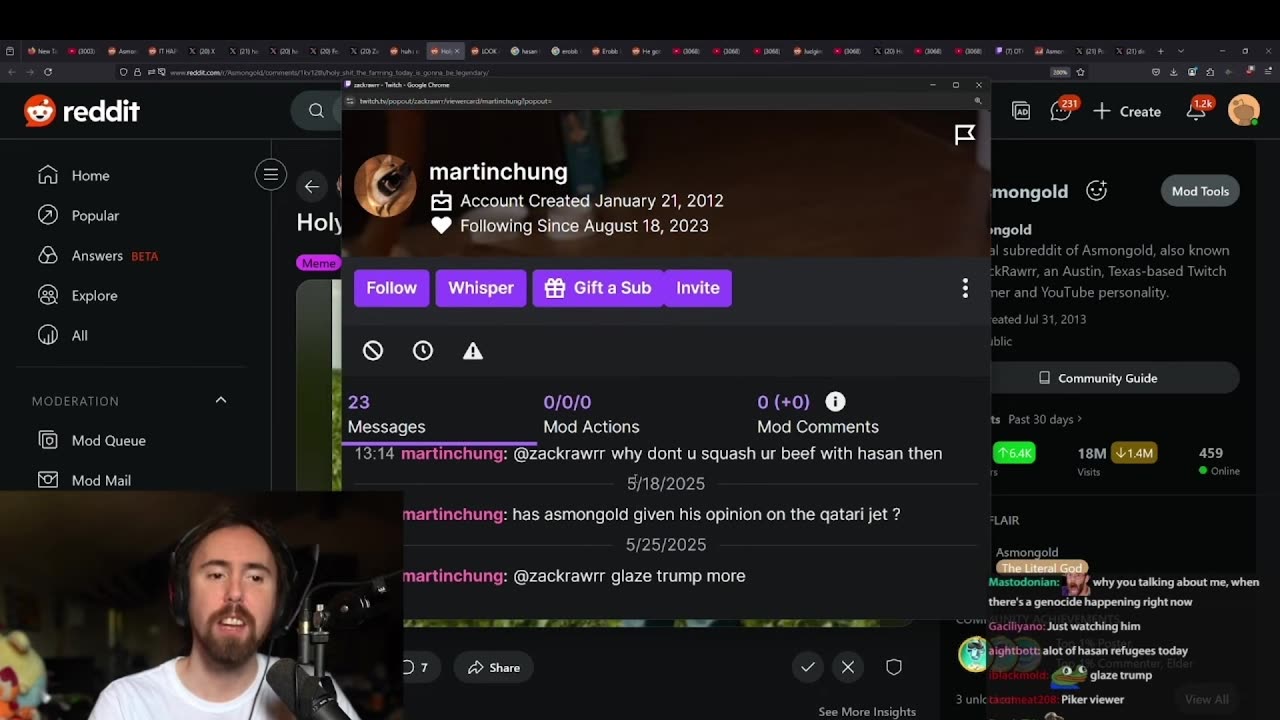Click the Reddit search magnifier icon
Image resolution: width=1280 pixels, height=720 pixels.
coord(317,111)
